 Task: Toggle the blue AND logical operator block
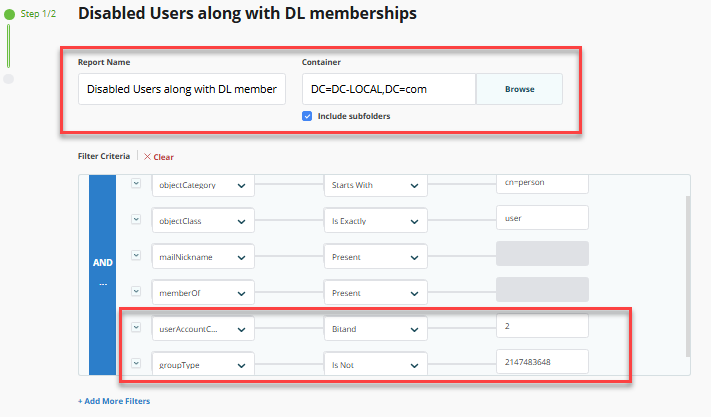click(103, 273)
